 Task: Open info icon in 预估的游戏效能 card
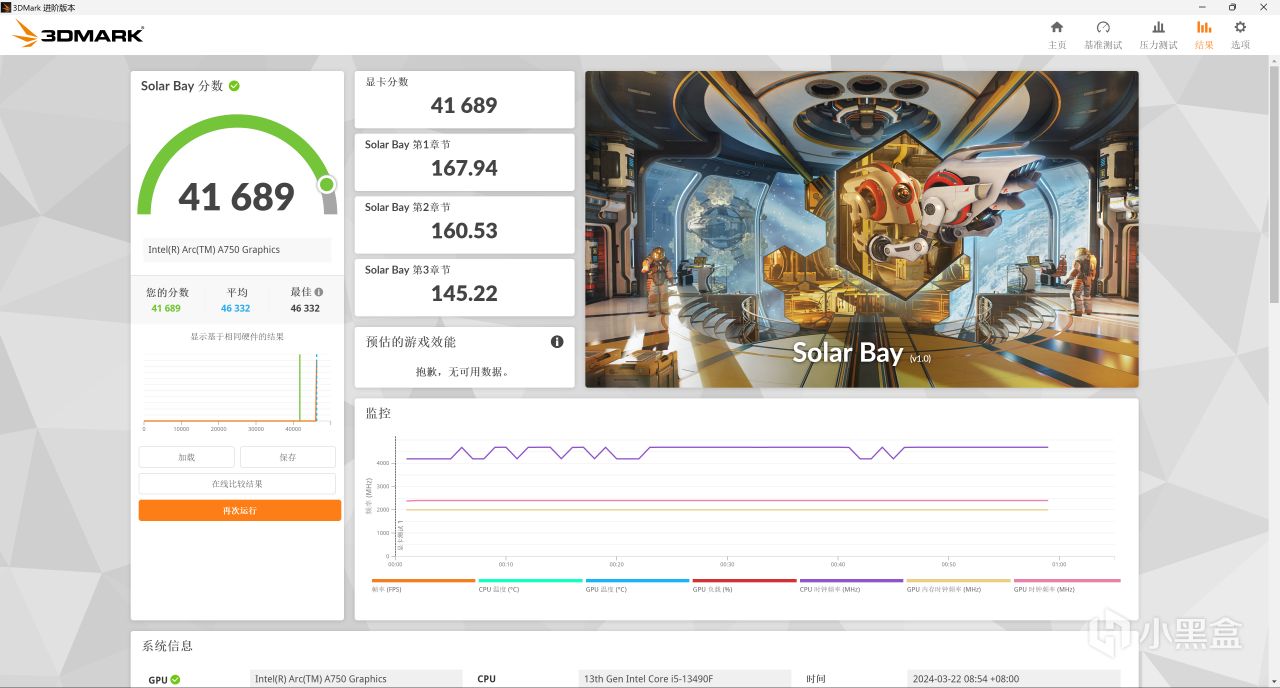557,342
